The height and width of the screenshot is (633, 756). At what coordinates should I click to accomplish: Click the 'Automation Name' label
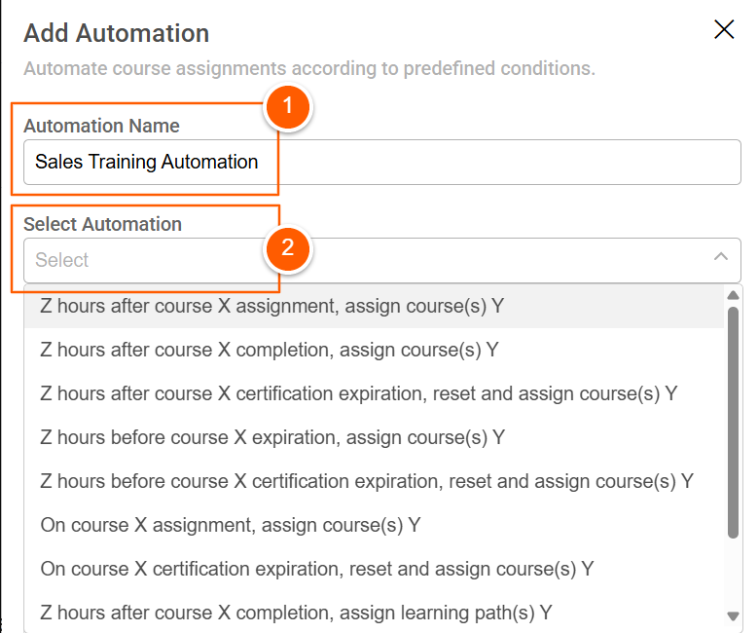tap(101, 126)
